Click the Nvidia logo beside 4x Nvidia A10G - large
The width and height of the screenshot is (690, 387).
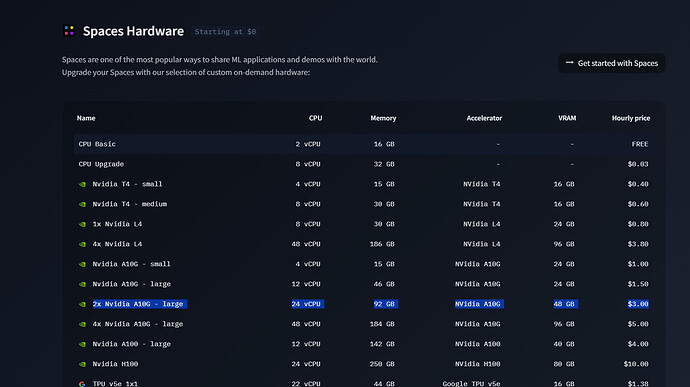point(82,324)
